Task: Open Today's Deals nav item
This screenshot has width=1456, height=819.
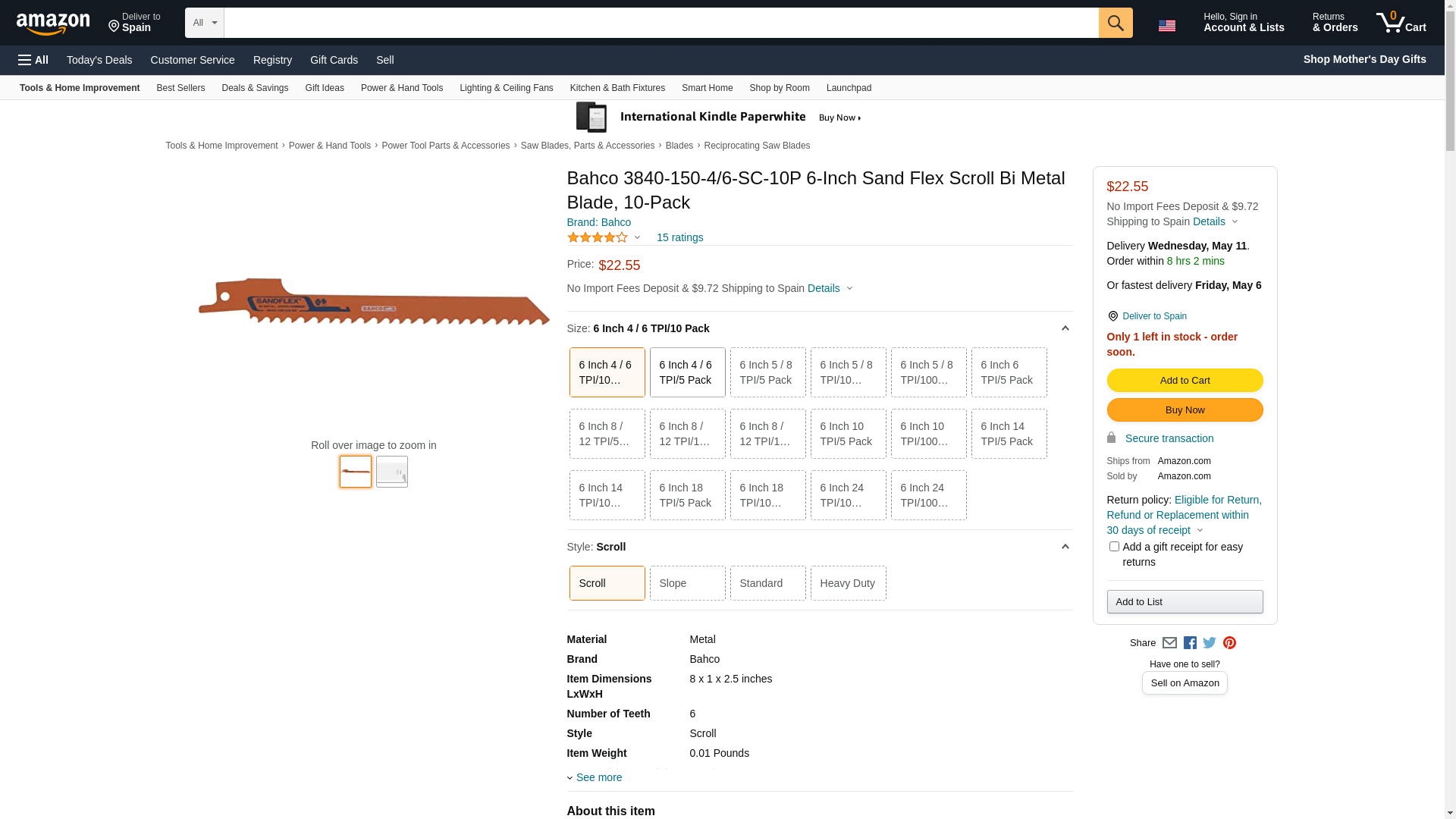Action: pyautogui.click(x=99, y=60)
